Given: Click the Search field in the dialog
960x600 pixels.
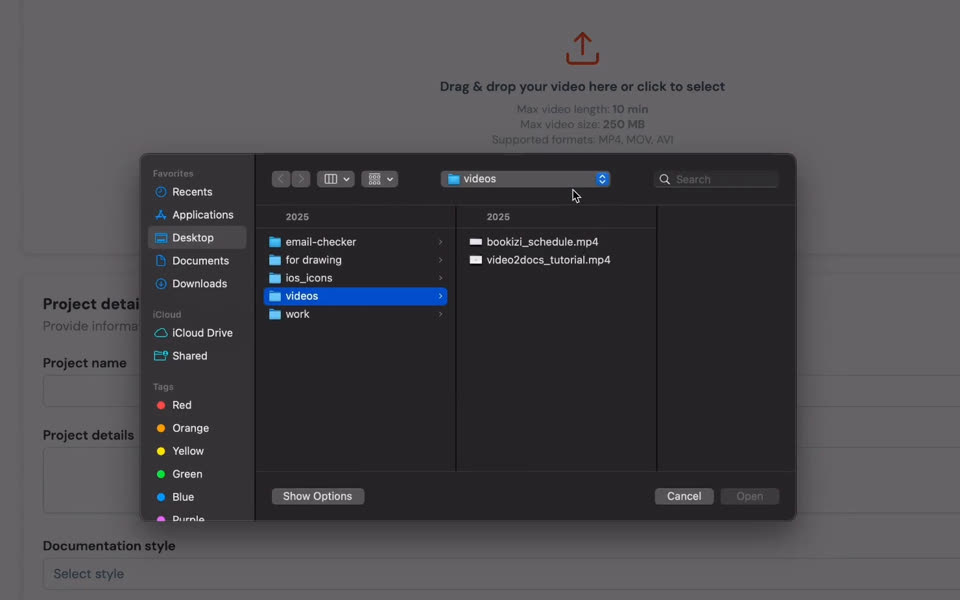Looking at the screenshot, I should [716, 179].
